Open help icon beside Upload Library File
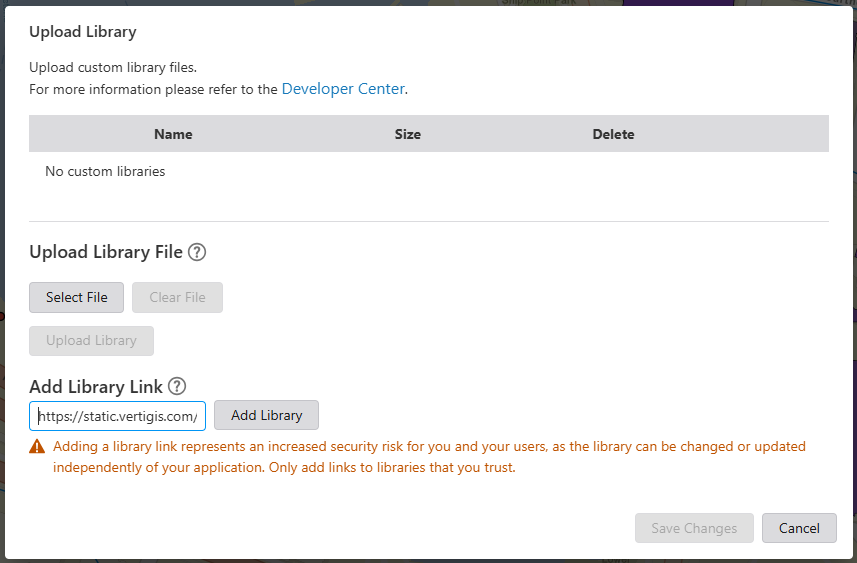 pyautogui.click(x=197, y=252)
